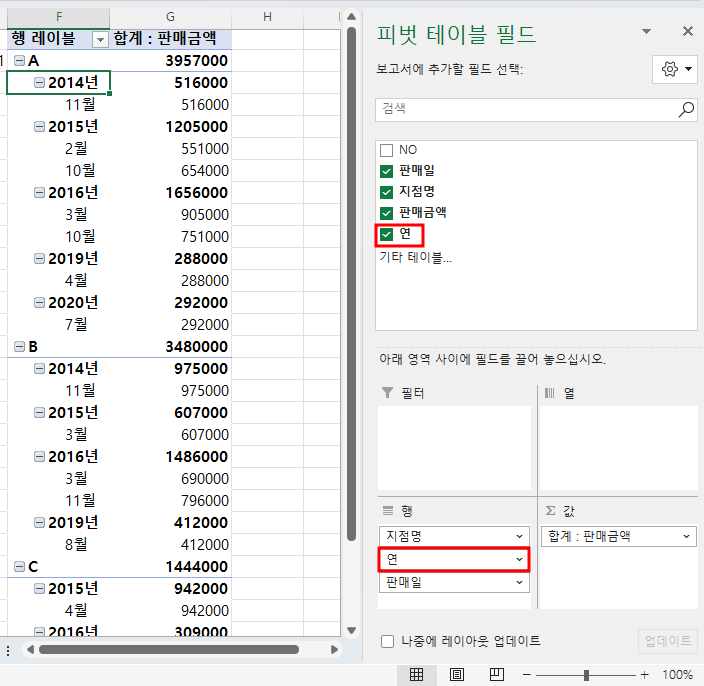Click the horizontal scroll right arrow

pos(334,650)
